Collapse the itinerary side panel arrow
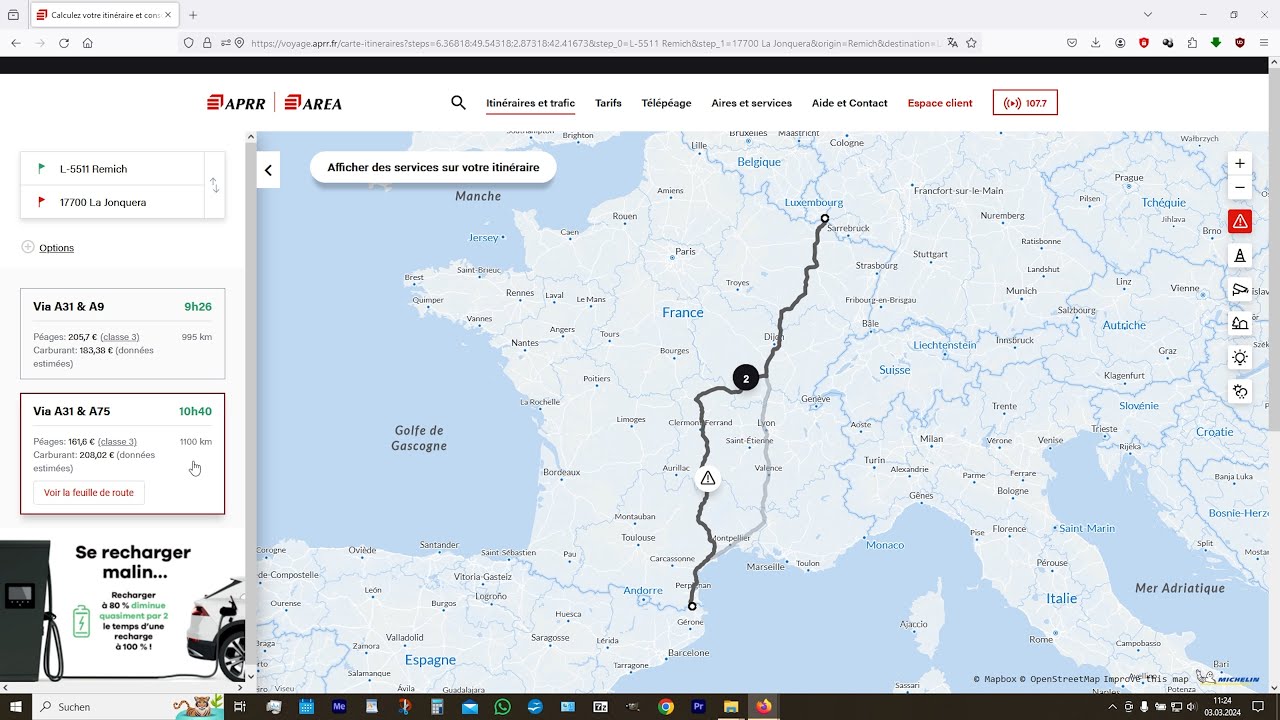Image resolution: width=1280 pixels, height=720 pixels. 268,170
